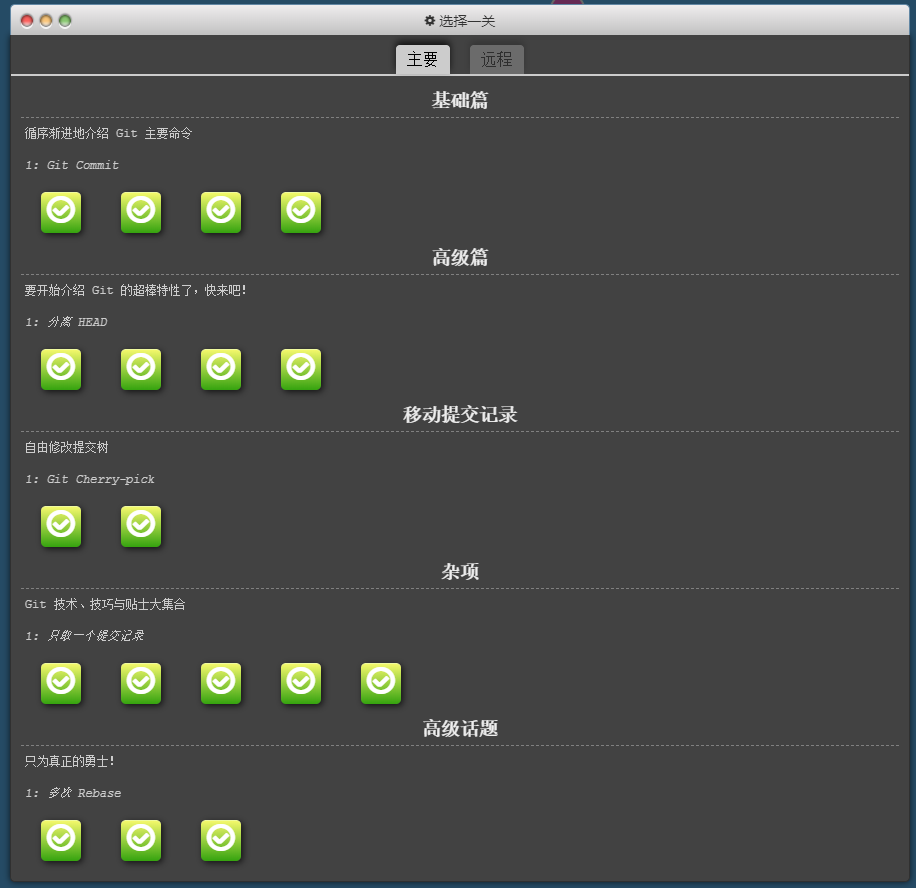Switch to the 远程 tab
Viewport: 916px width, 888px height.
(x=497, y=59)
